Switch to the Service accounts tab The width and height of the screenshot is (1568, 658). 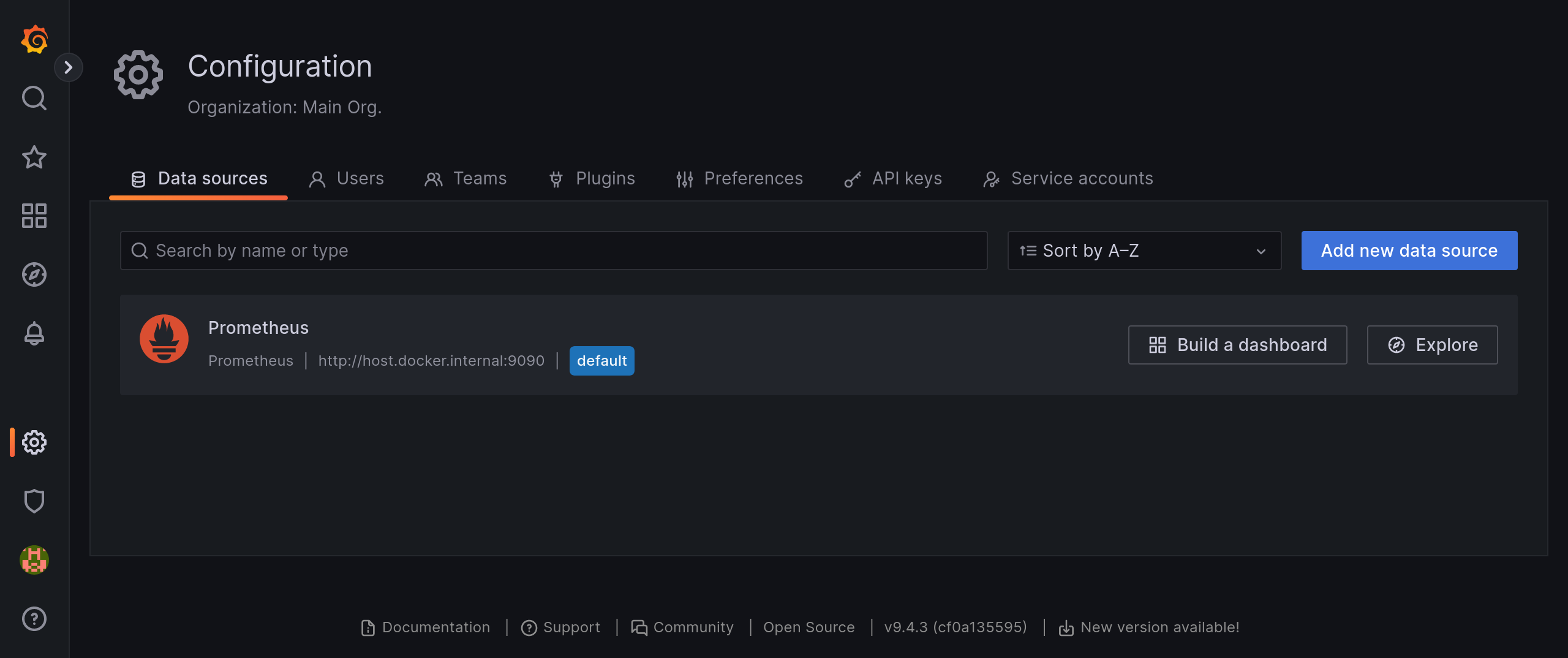point(1069,178)
